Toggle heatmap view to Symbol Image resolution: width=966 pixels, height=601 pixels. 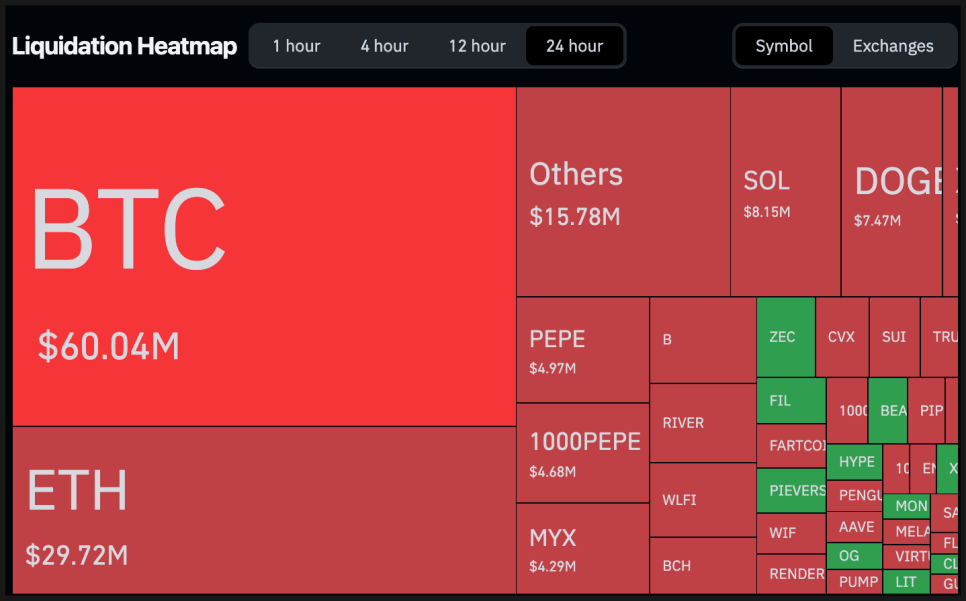(783, 46)
